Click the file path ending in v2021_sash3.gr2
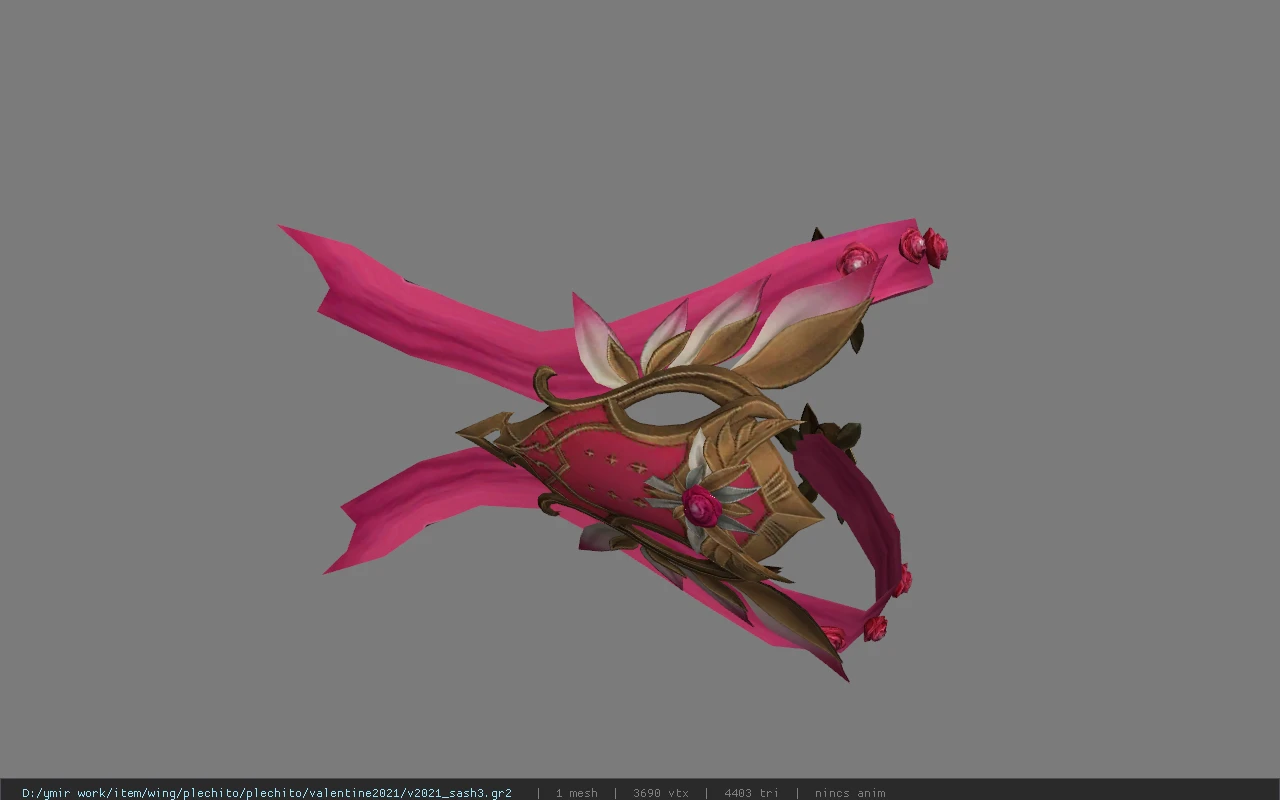The width and height of the screenshot is (1280, 800). pyautogui.click(x=267, y=793)
